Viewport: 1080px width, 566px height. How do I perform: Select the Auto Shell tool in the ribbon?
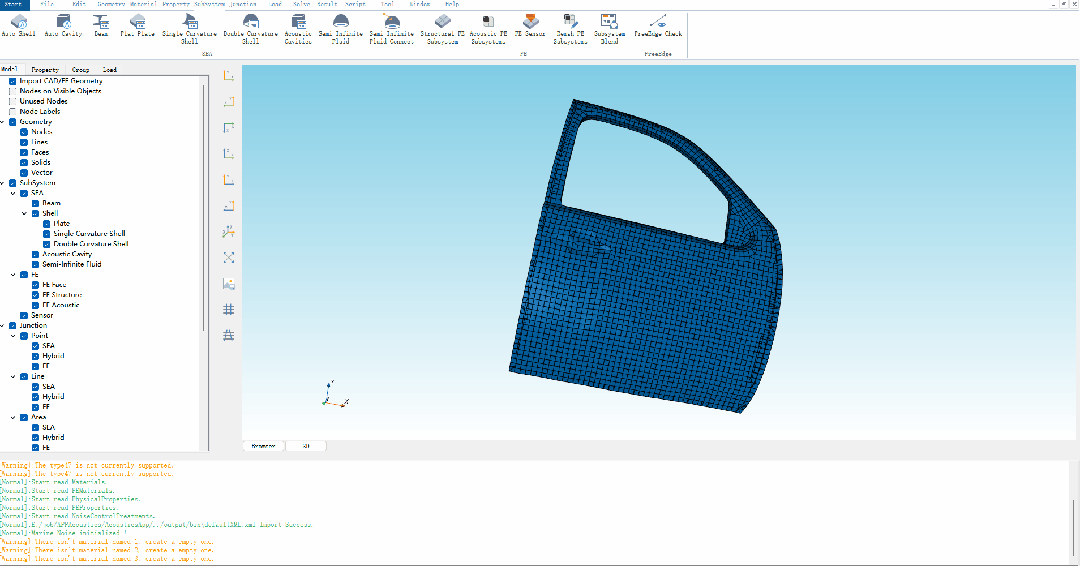[19, 26]
